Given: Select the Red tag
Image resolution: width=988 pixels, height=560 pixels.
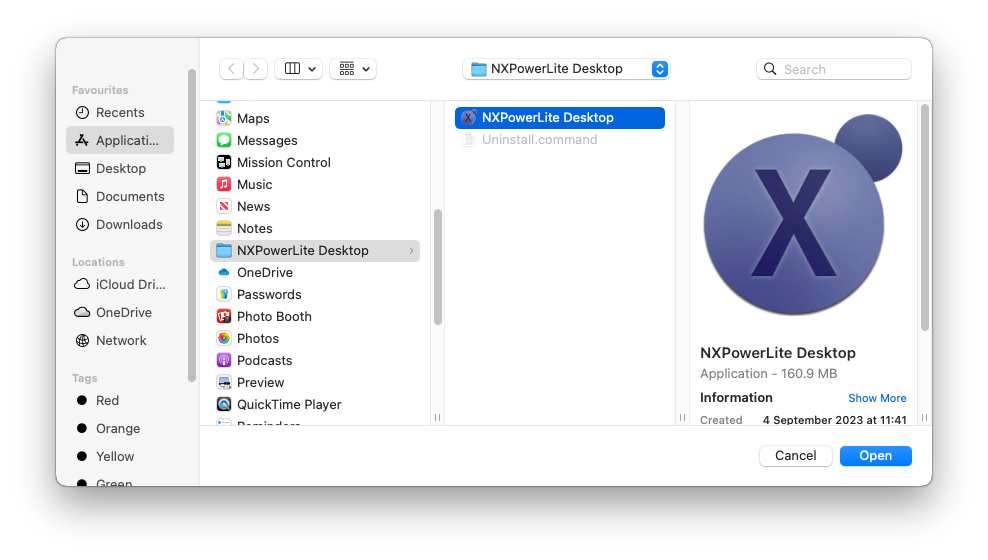Looking at the screenshot, I should coord(107,401).
